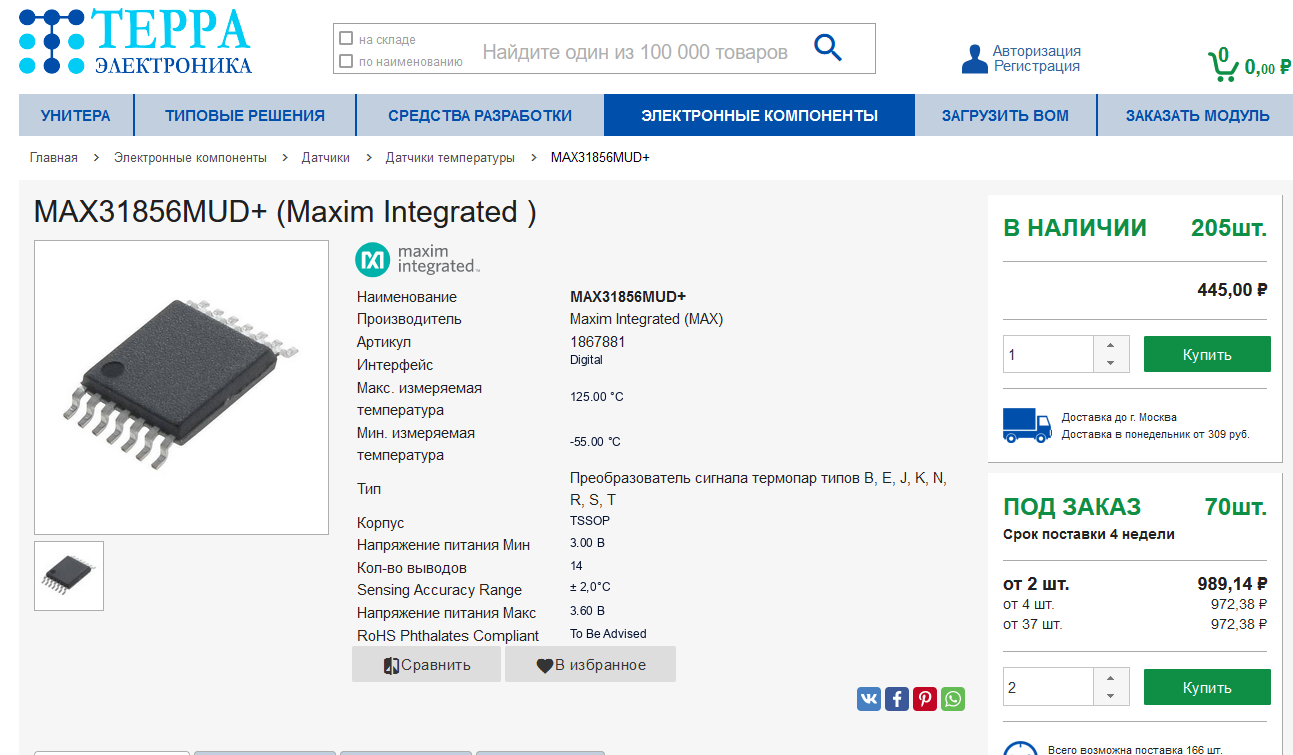Click the on-order quantity field showing 2

click(x=1048, y=687)
